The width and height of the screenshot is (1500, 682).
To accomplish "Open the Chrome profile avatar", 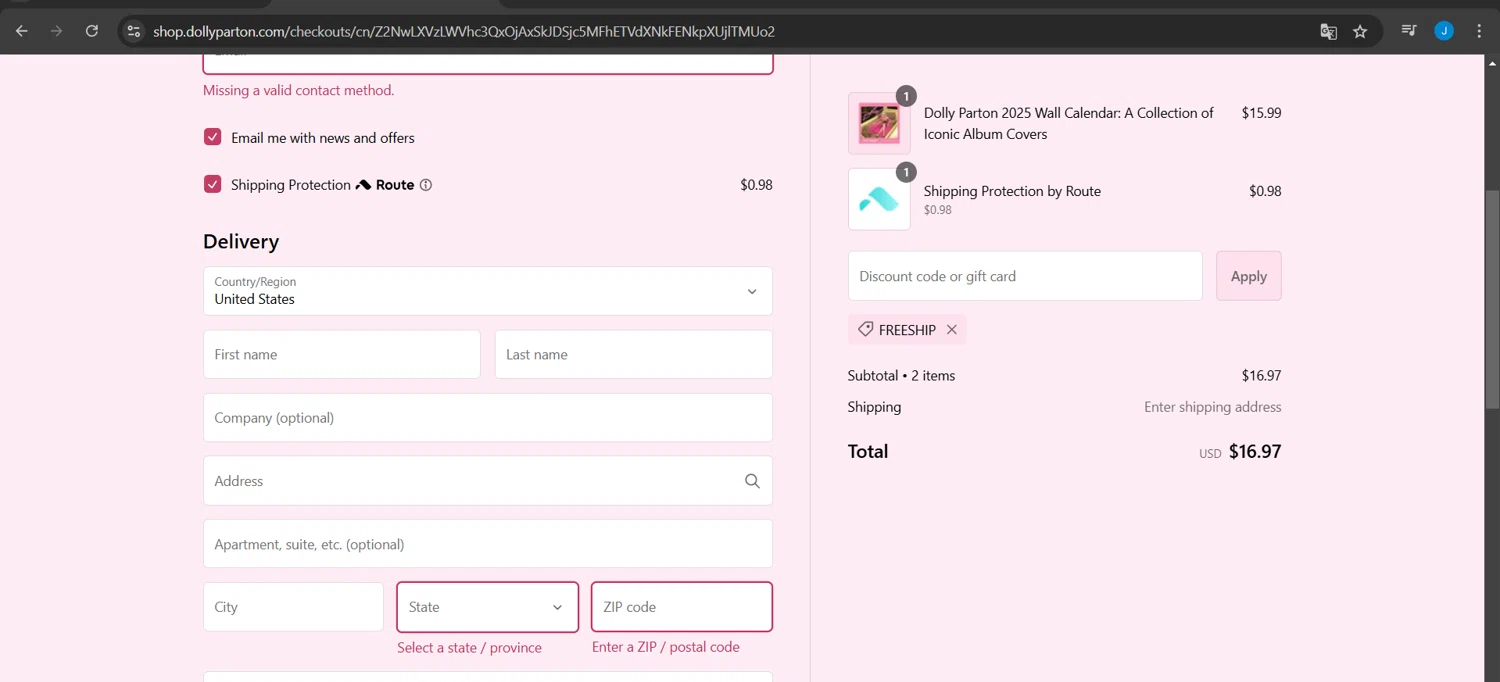I will (x=1444, y=31).
